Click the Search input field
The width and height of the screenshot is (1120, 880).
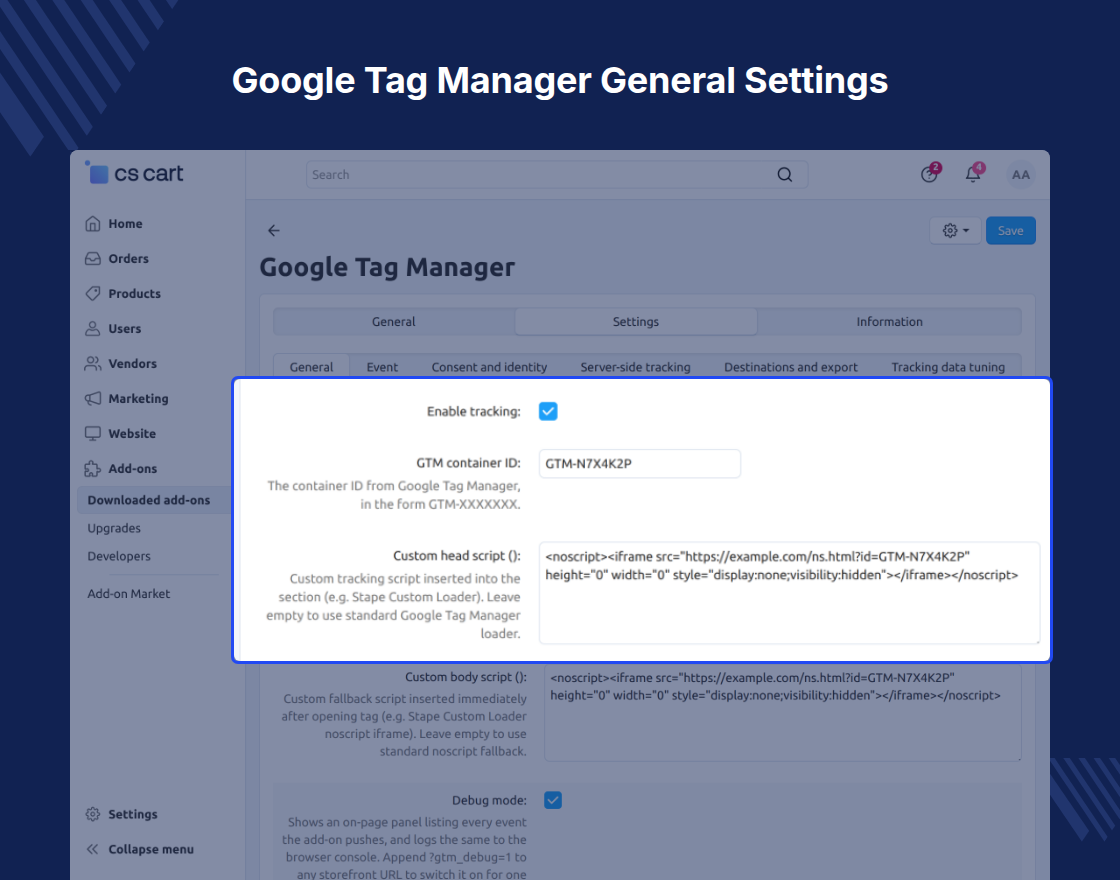tap(557, 174)
